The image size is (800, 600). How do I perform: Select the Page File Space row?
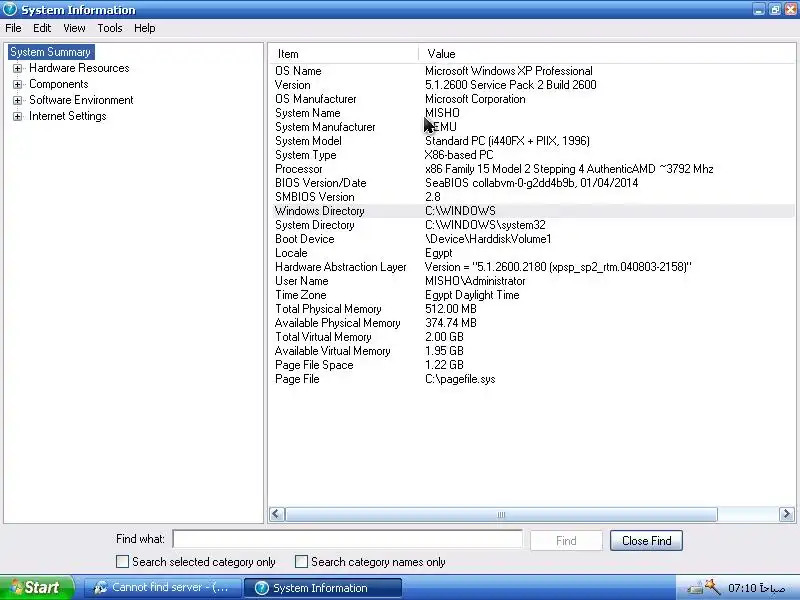(533, 365)
